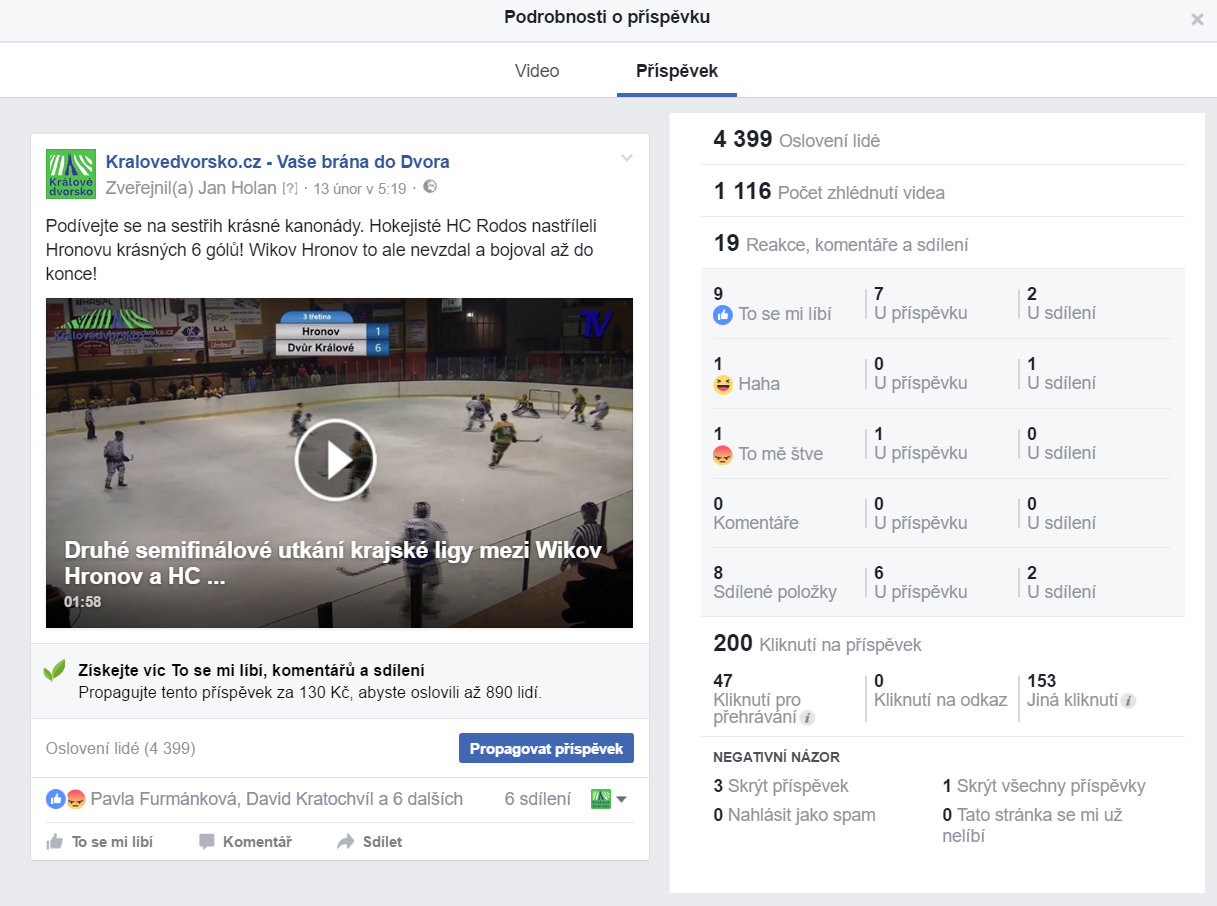Open the post options chevron menu
Image resolution: width=1217 pixels, height=906 pixels.
627,158
